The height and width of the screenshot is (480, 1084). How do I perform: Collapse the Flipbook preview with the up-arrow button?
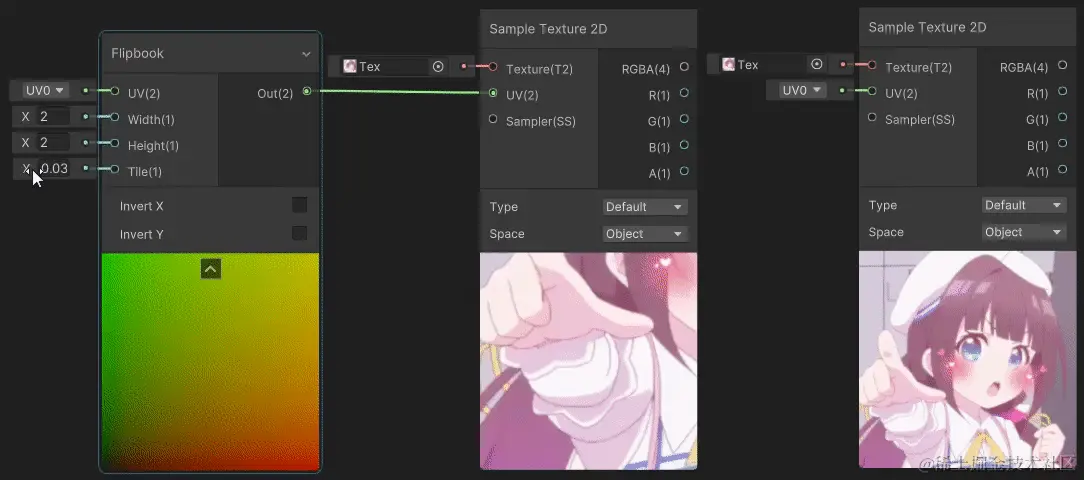pyautogui.click(x=211, y=268)
